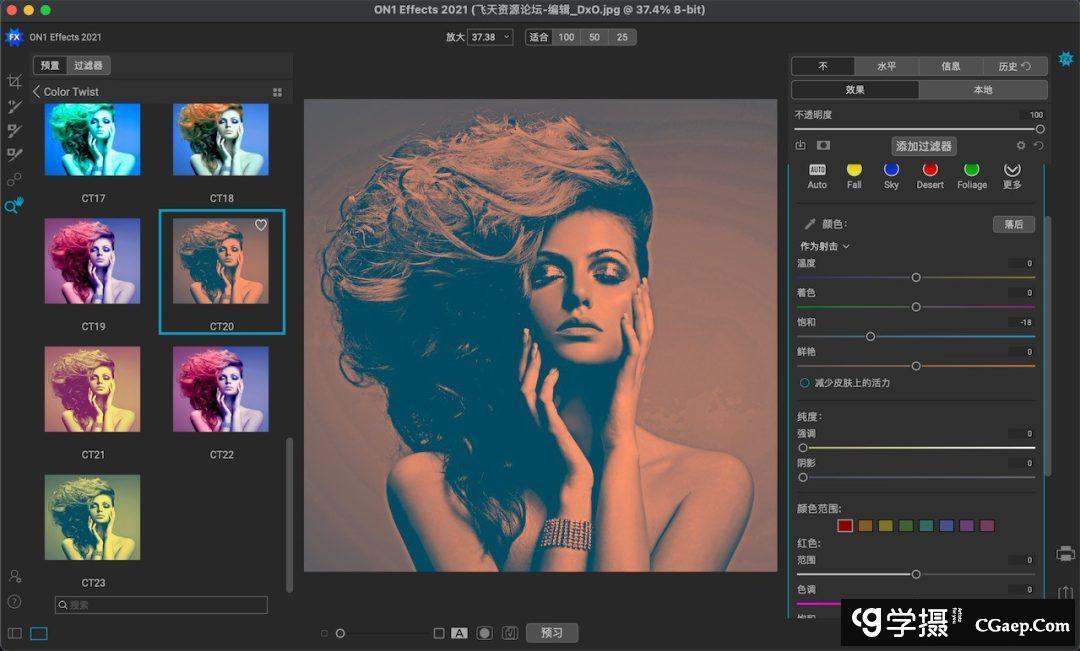This screenshot has height=651, width=1080.
Task: Open the 本地 tab
Action: [x=982, y=90]
